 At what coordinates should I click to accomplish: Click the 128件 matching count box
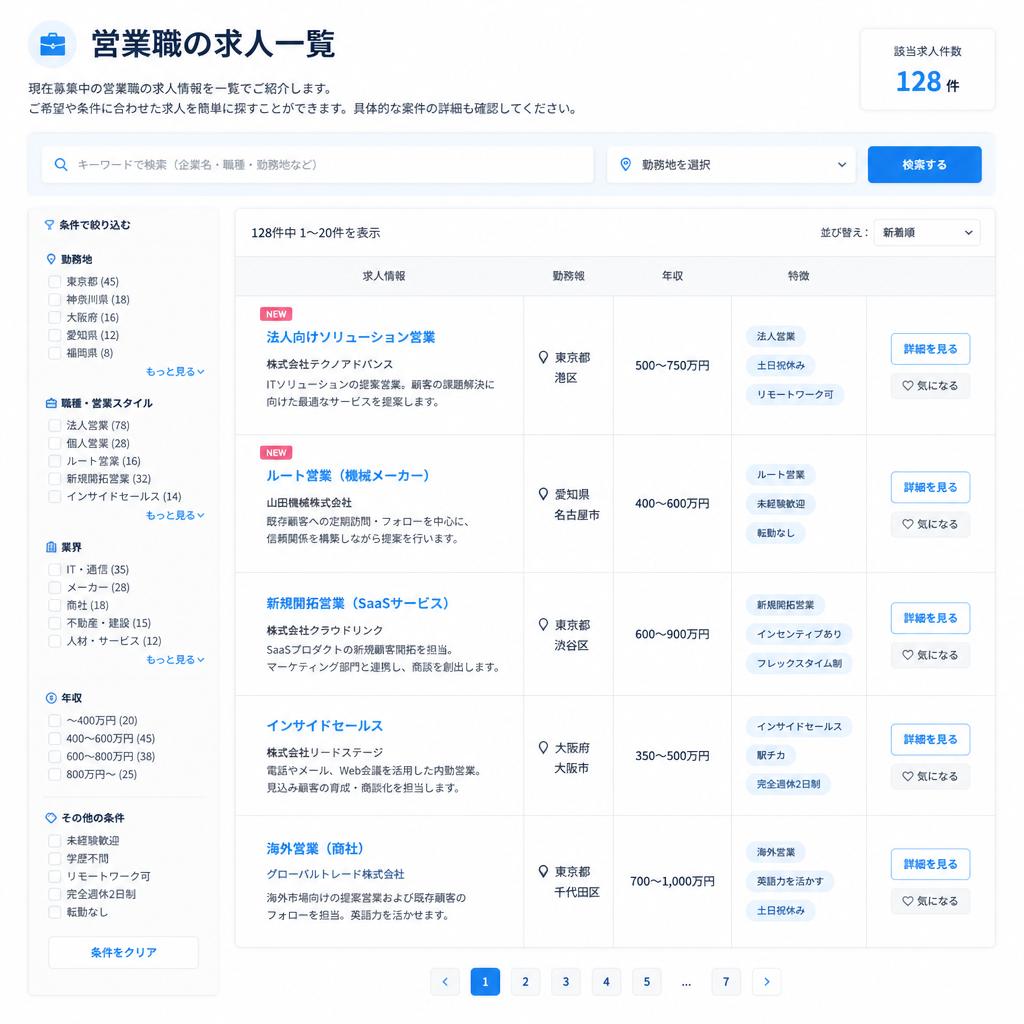tap(927, 69)
